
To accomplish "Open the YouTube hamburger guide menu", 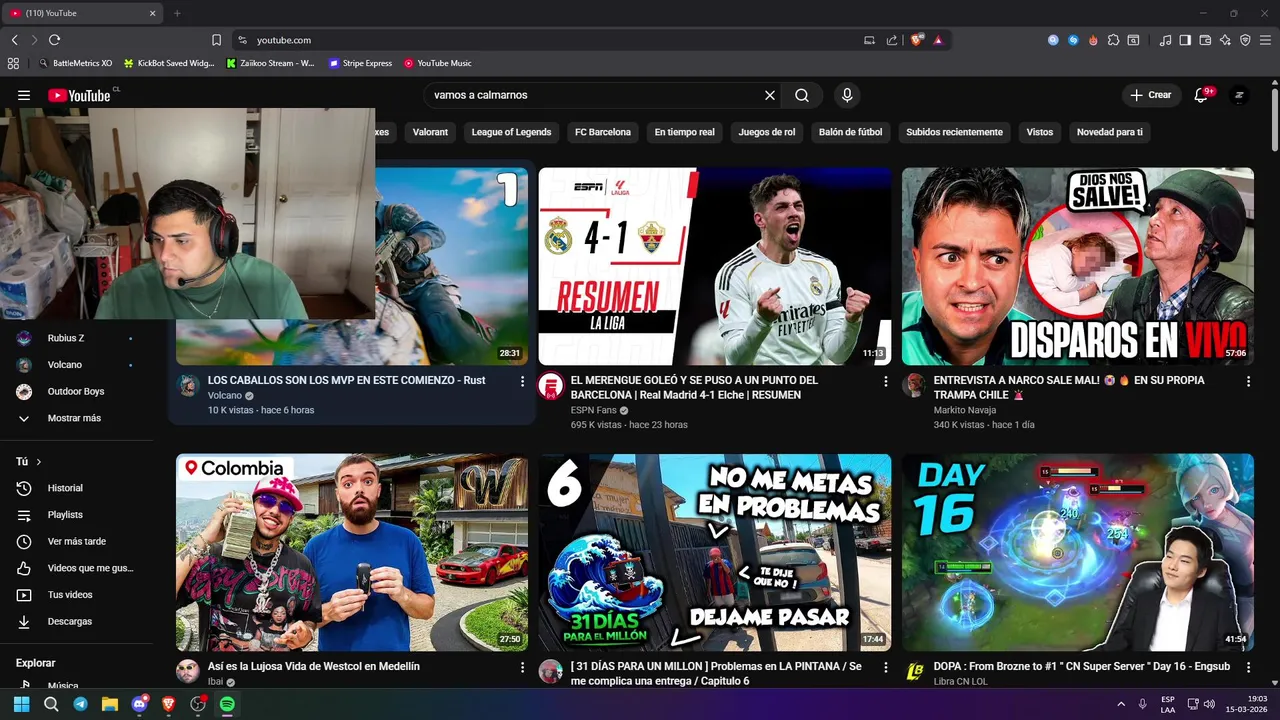I will click(24, 95).
